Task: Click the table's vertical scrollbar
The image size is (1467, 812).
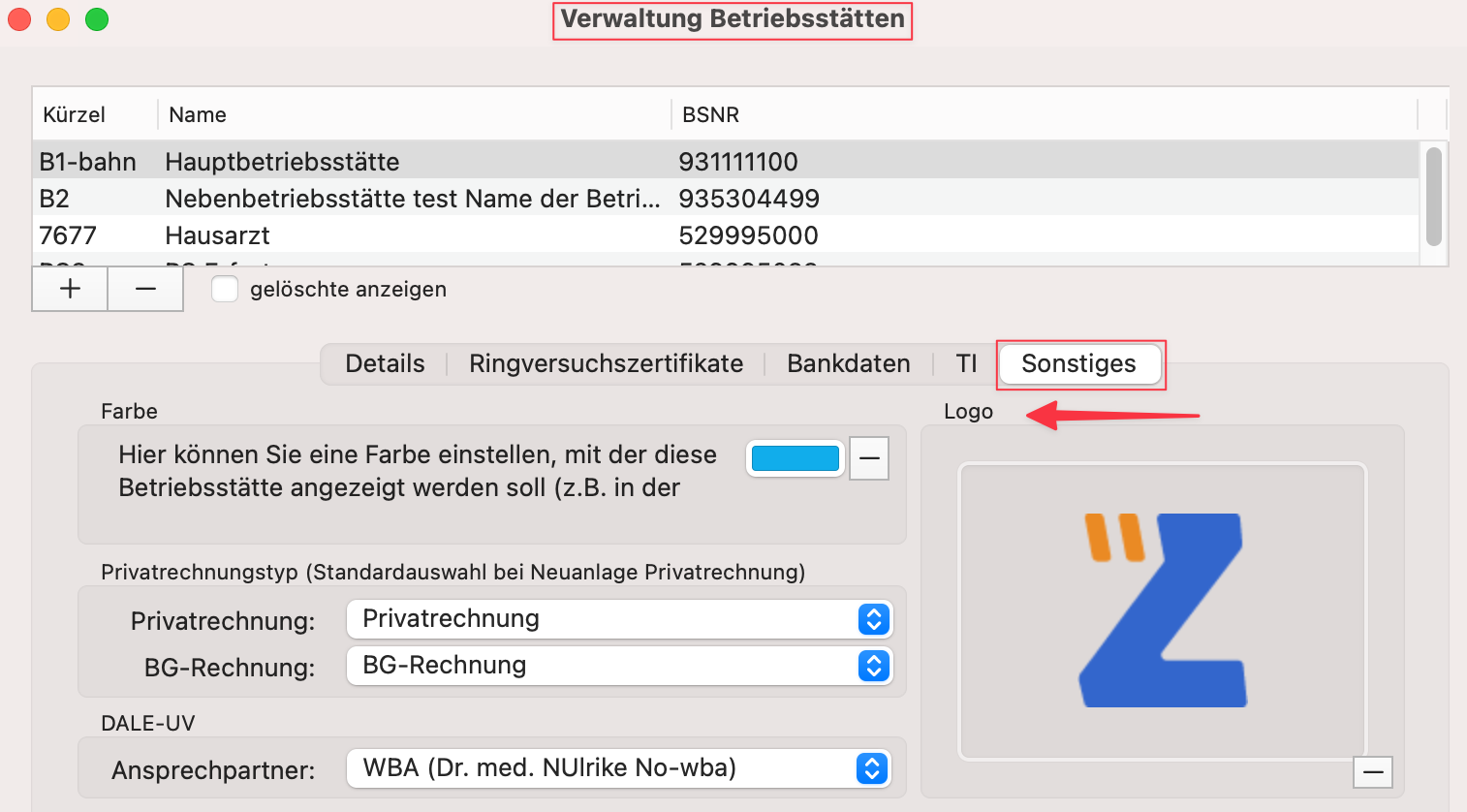Action: point(1434,196)
